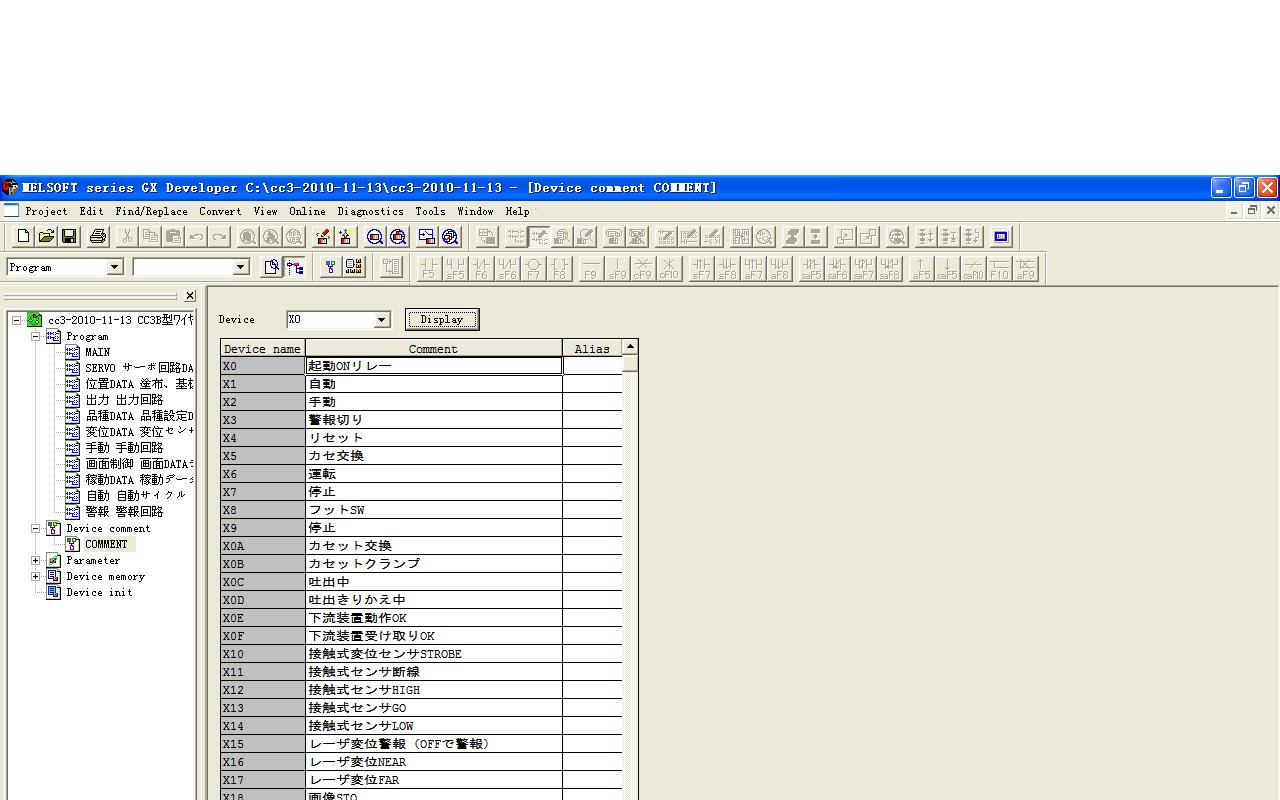Open the Program type dropdown
Image resolution: width=1280 pixels, height=800 pixels.
pyautogui.click(x=114, y=267)
